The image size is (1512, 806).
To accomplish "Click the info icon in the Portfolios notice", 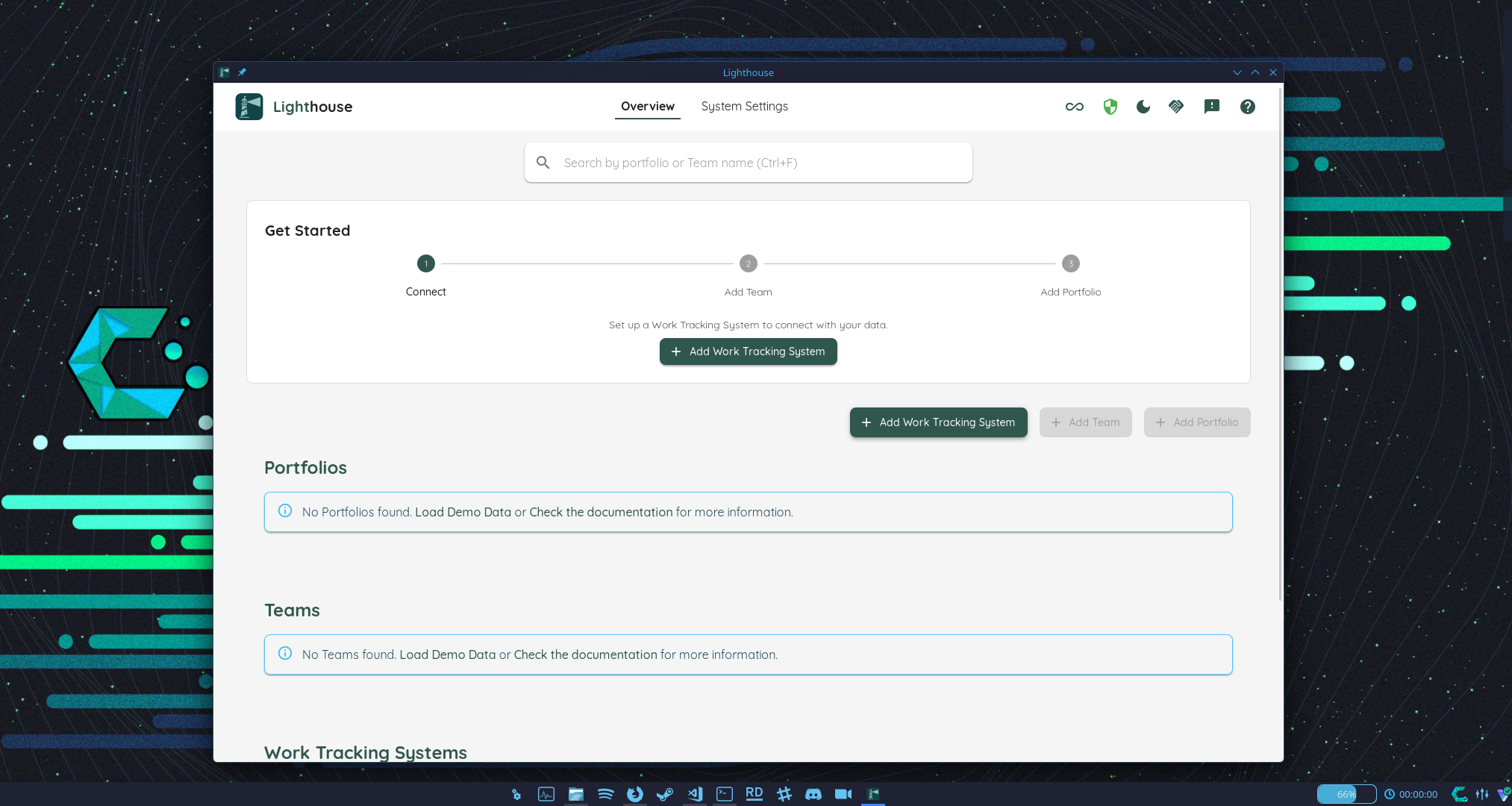I will (285, 510).
